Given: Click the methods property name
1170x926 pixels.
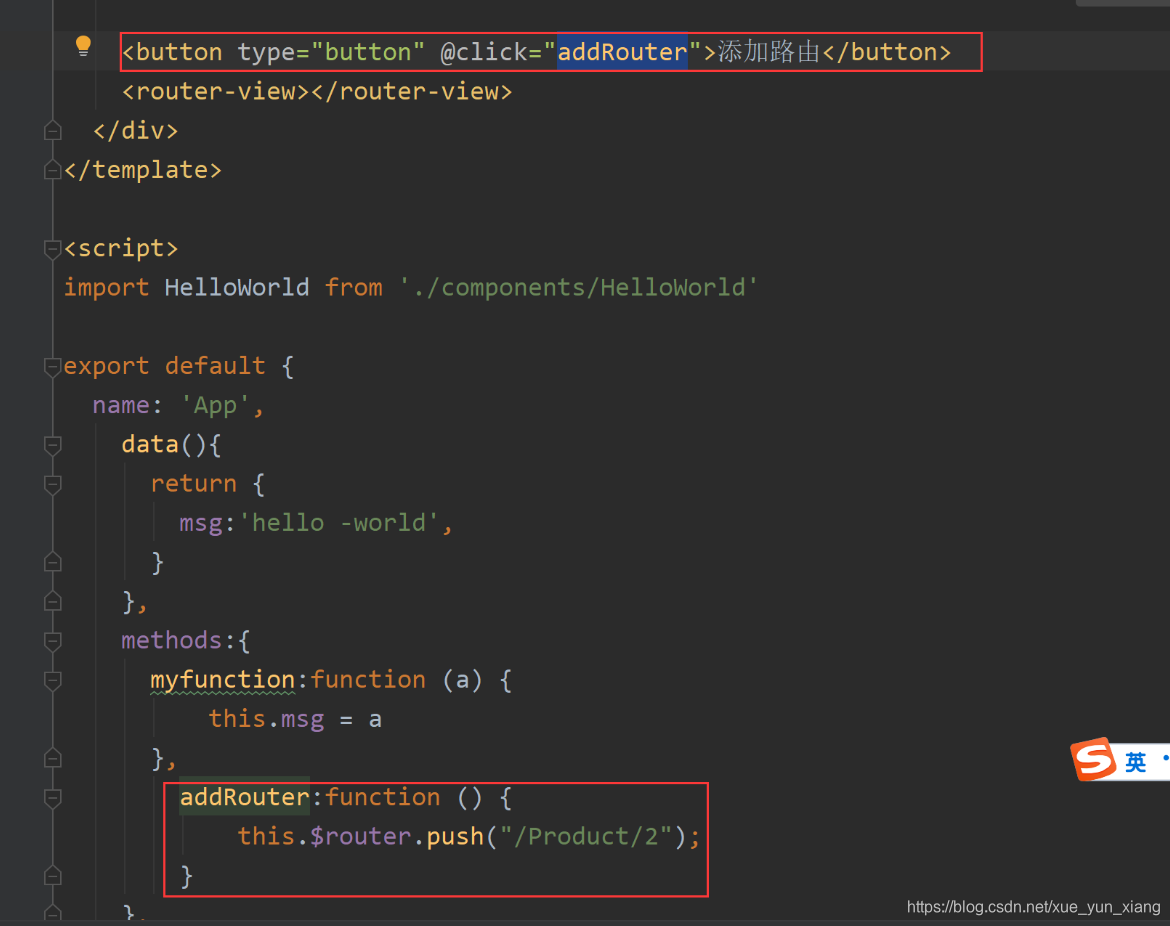Looking at the screenshot, I should [x=172, y=641].
